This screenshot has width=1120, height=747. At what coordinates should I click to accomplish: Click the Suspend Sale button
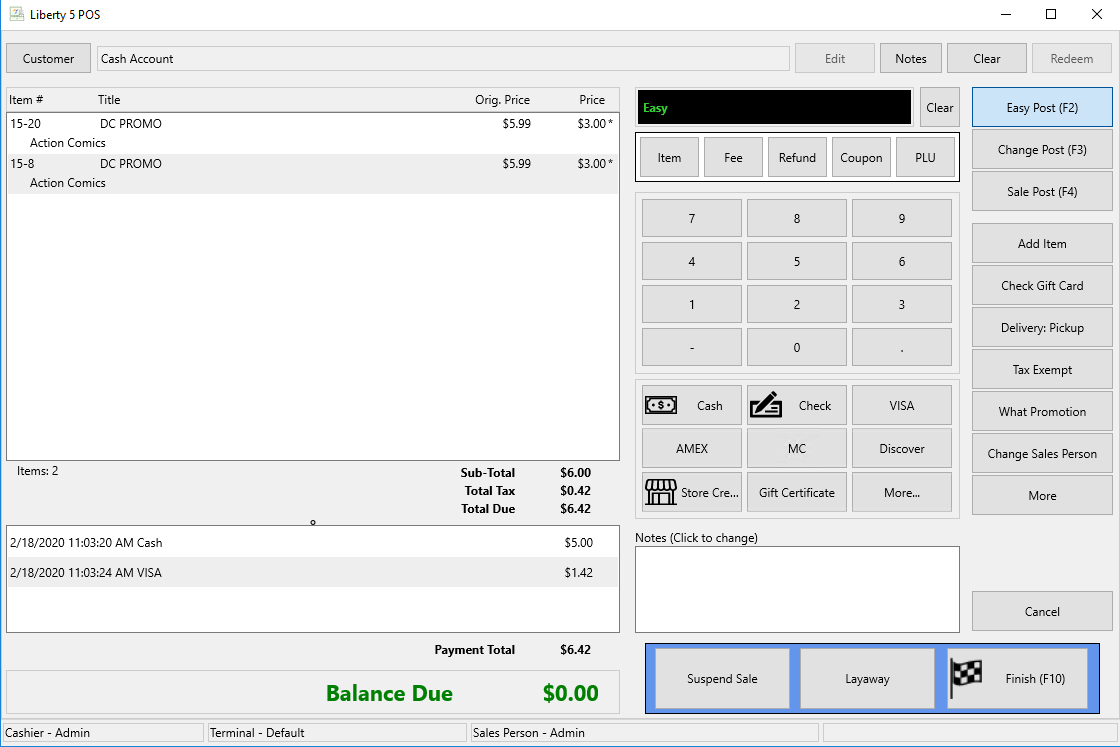tap(722, 679)
